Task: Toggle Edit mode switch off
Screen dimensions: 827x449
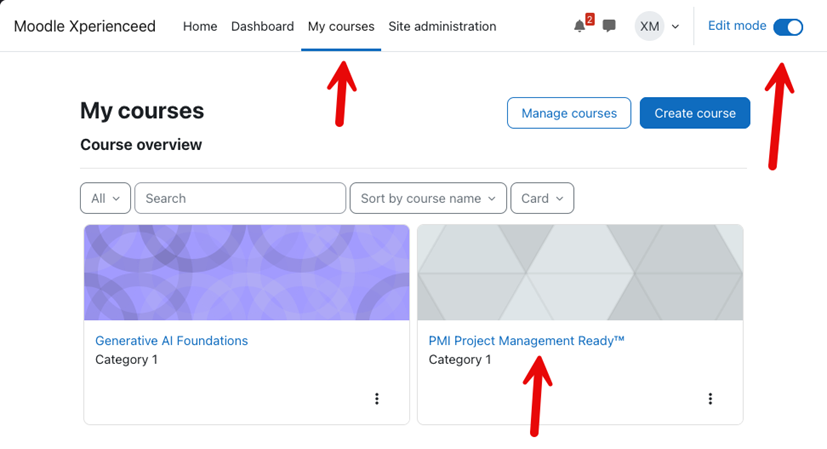Action: pos(788,27)
